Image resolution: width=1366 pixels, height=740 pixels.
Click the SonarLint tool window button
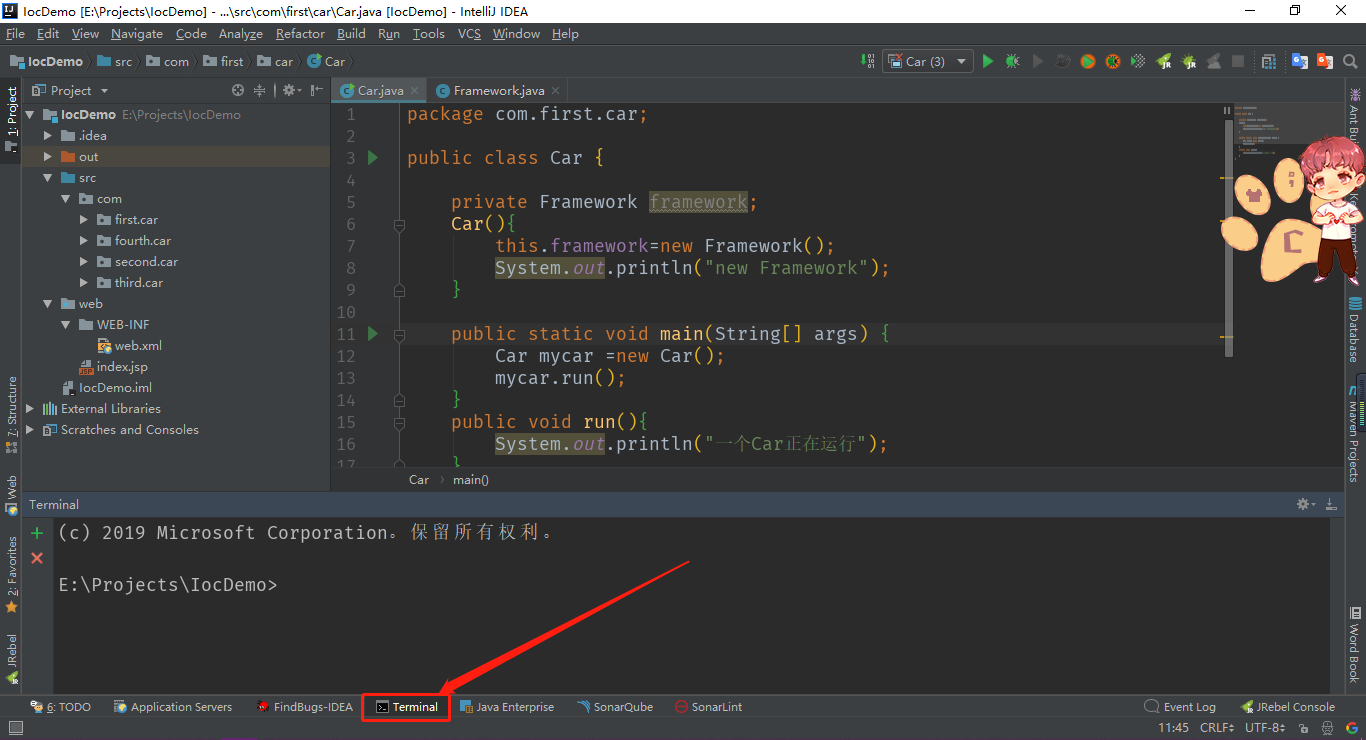(x=709, y=707)
